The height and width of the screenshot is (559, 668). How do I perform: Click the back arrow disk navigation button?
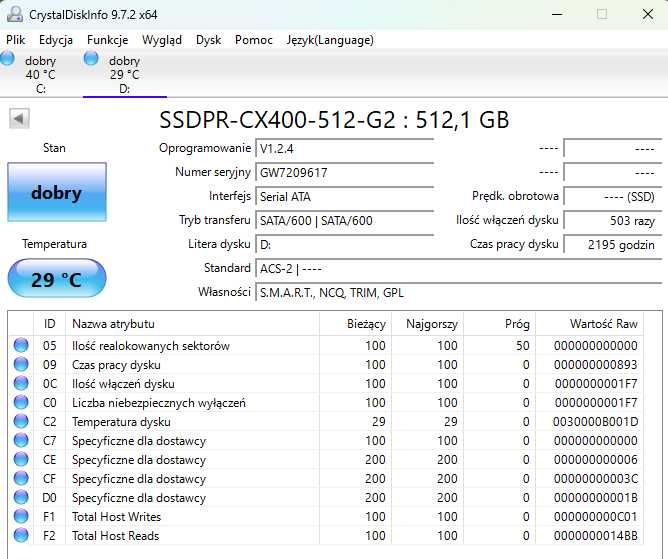point(19,118)
